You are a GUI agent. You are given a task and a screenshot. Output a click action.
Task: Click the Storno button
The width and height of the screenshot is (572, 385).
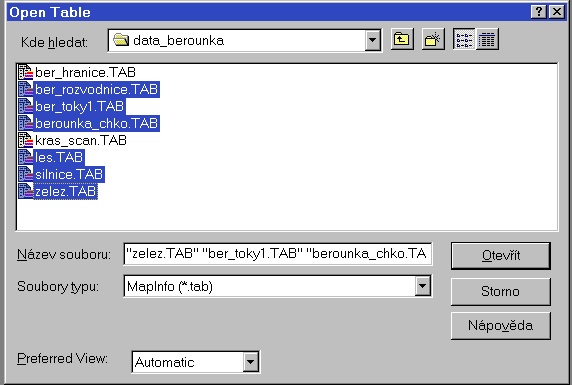pos(501,291)
